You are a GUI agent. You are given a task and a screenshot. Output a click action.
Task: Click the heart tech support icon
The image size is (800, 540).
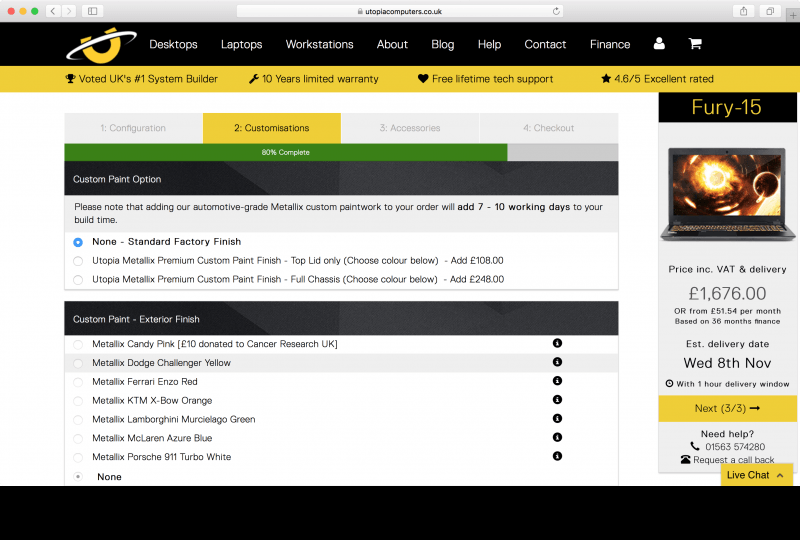(423, 79)
